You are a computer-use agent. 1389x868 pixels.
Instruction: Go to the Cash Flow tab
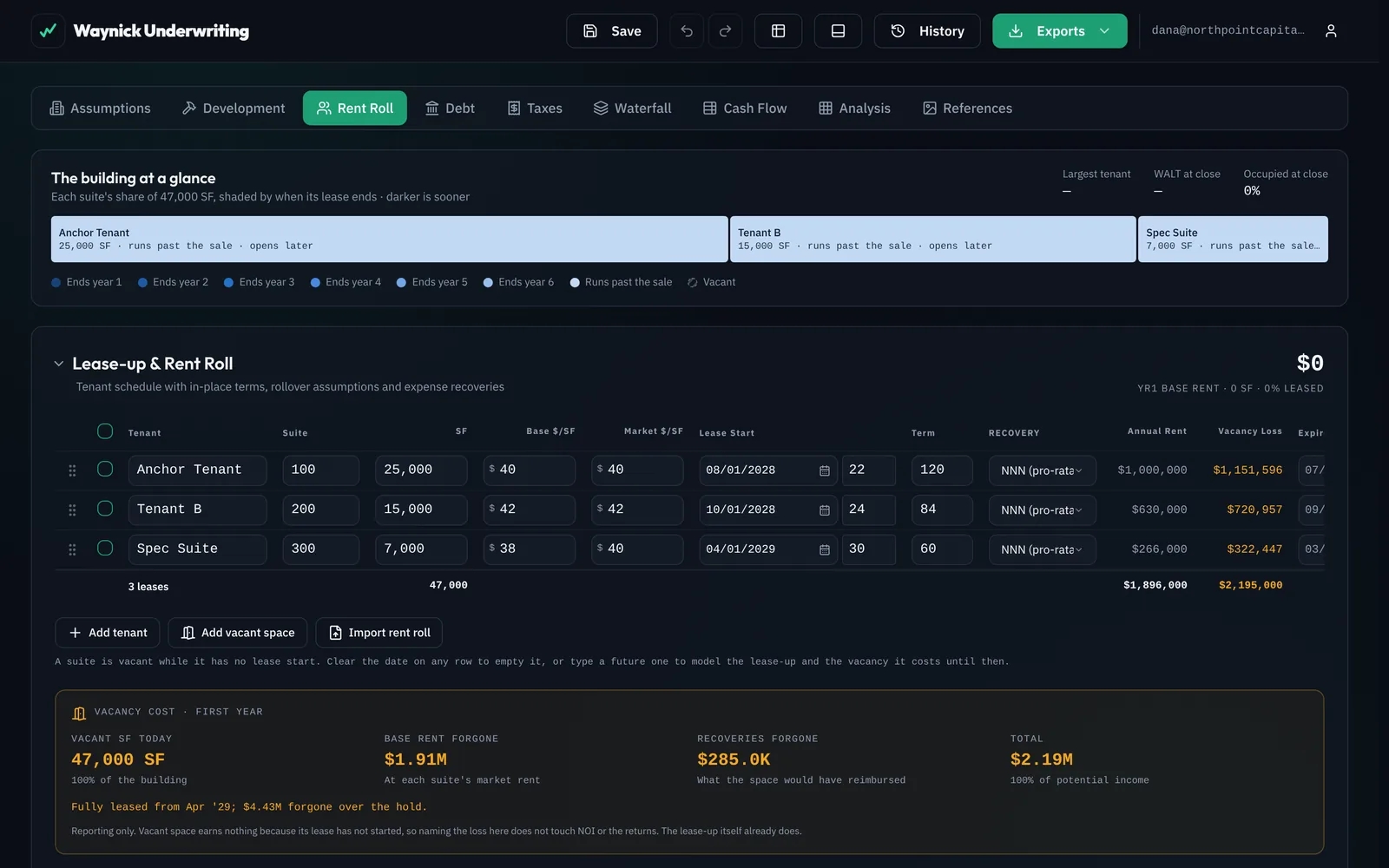[x=745, y=108]
